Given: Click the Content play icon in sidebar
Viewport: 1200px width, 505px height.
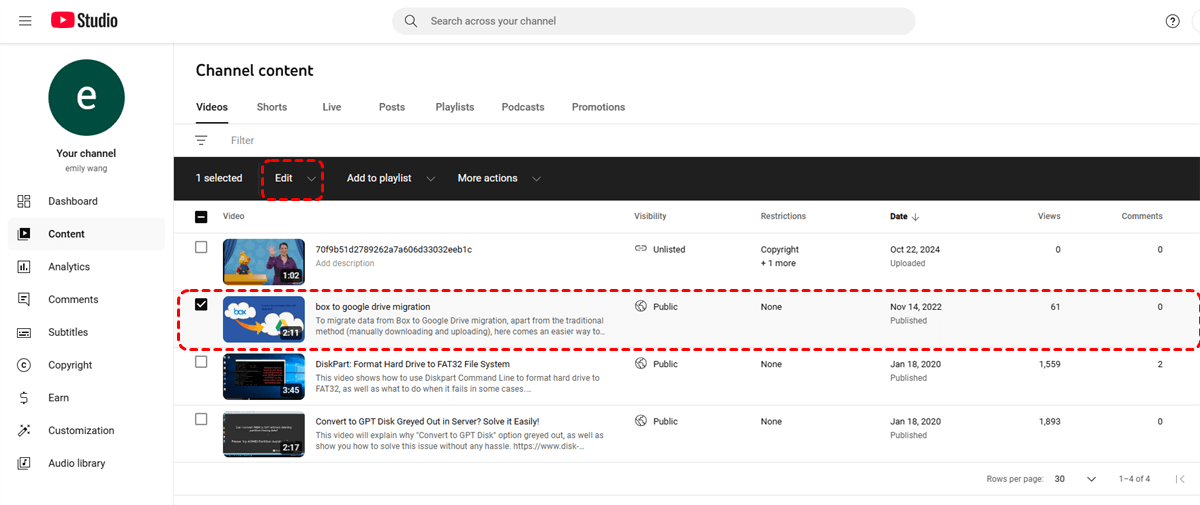Looking at the screenshot, I should point(25,234).
